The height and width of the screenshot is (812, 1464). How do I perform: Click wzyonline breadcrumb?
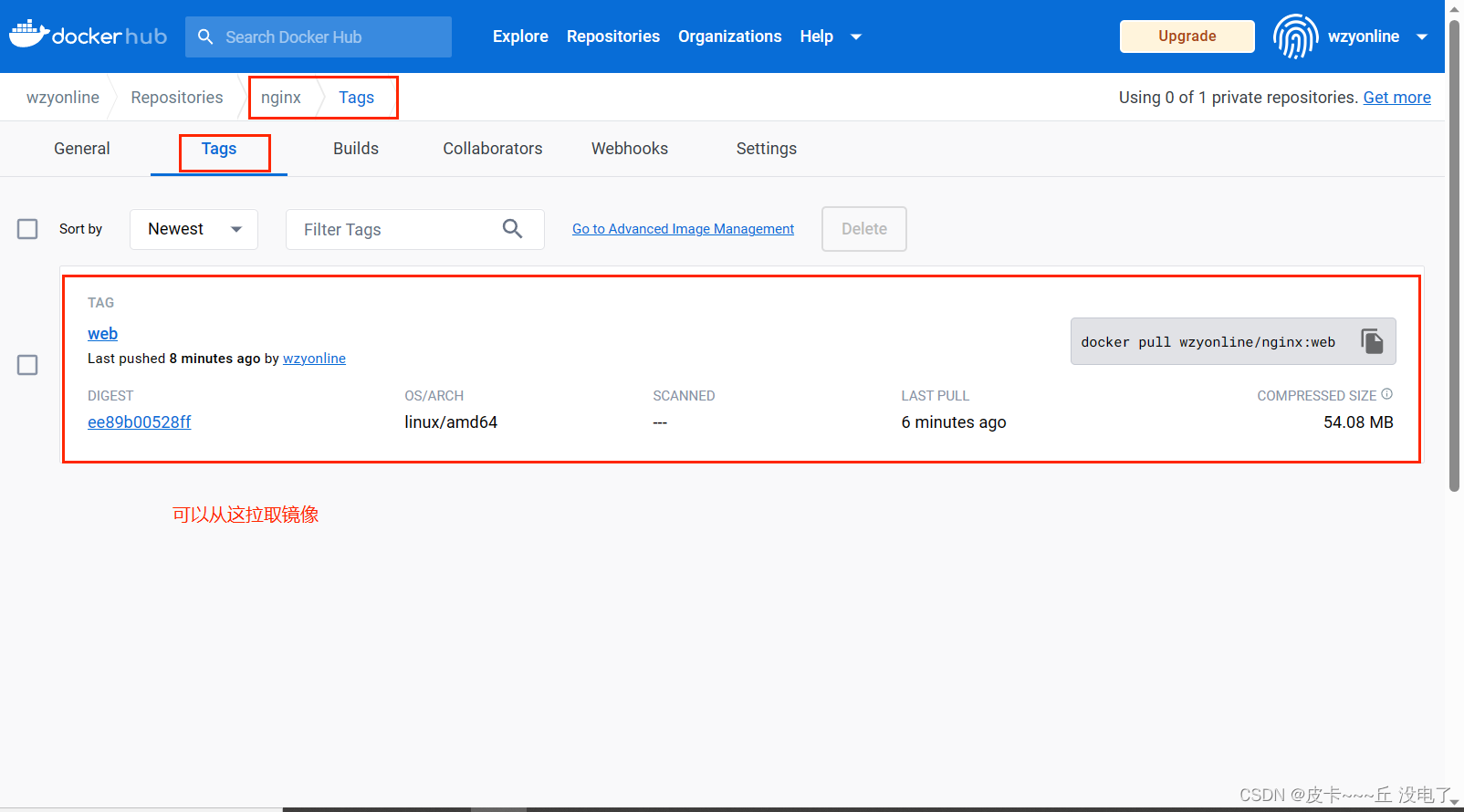[x=63, y=98]
